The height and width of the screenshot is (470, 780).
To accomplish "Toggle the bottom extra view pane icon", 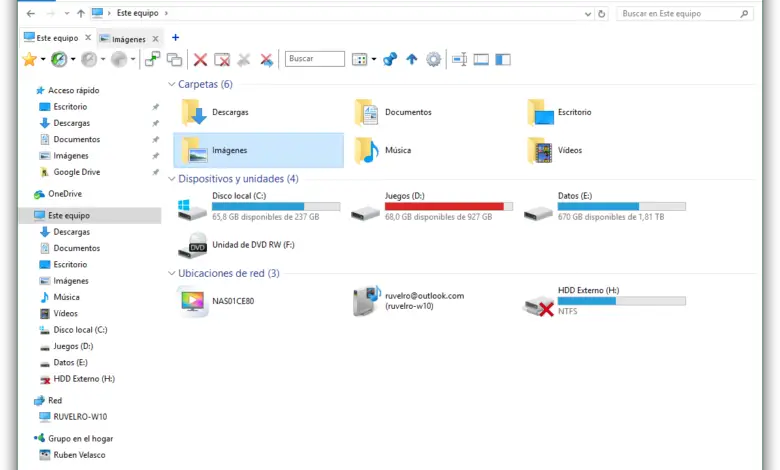I will 481,60.
